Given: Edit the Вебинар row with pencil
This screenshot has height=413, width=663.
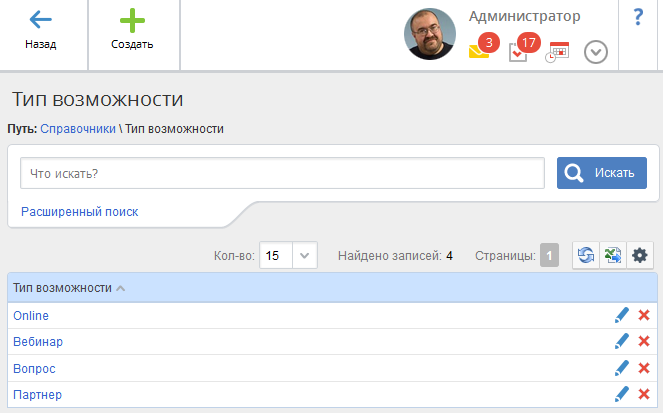Looking at the screenshot, I should pos(622,341).
